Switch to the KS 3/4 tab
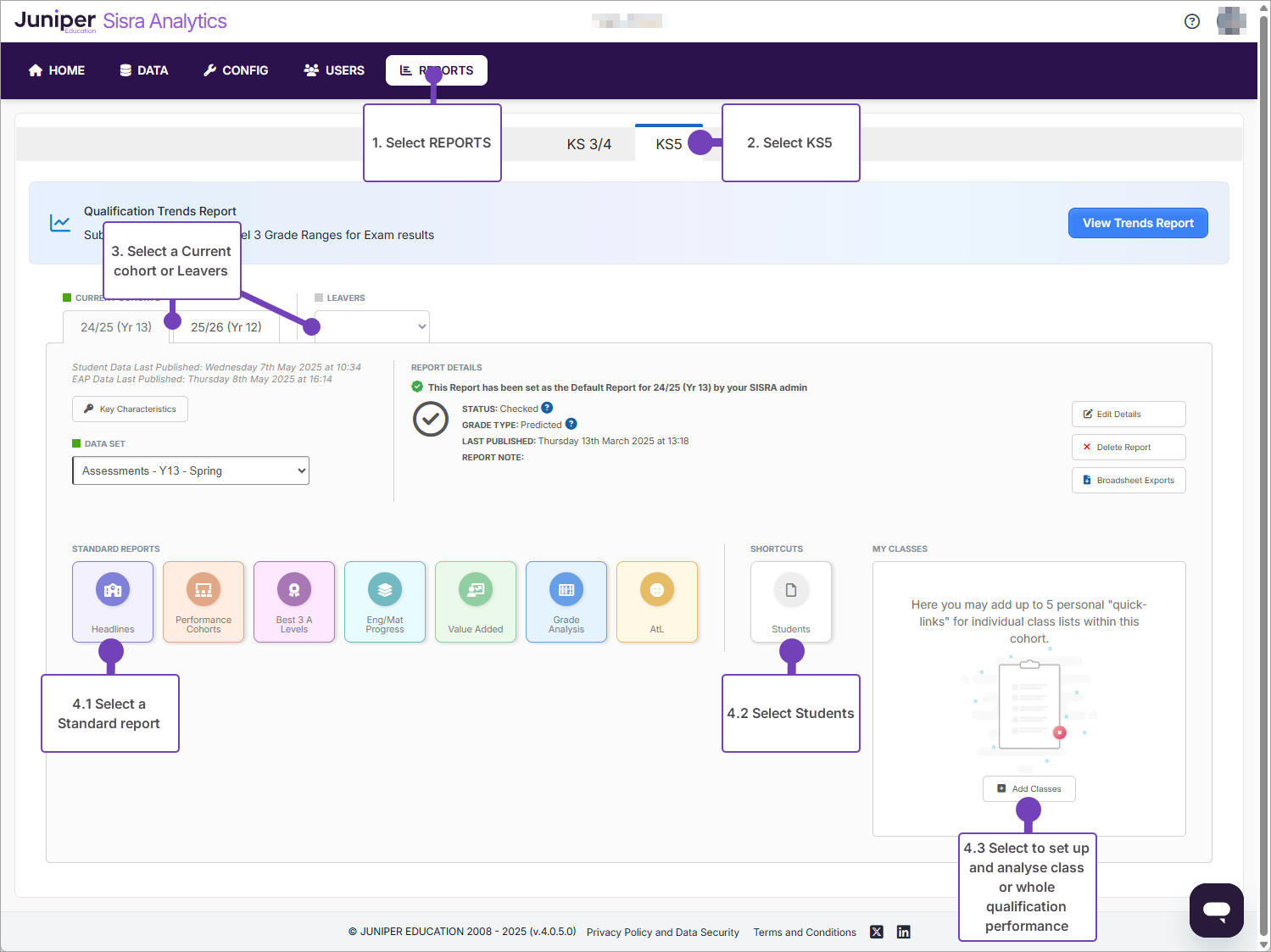The image size is (1271, 952). pos(591,143)
